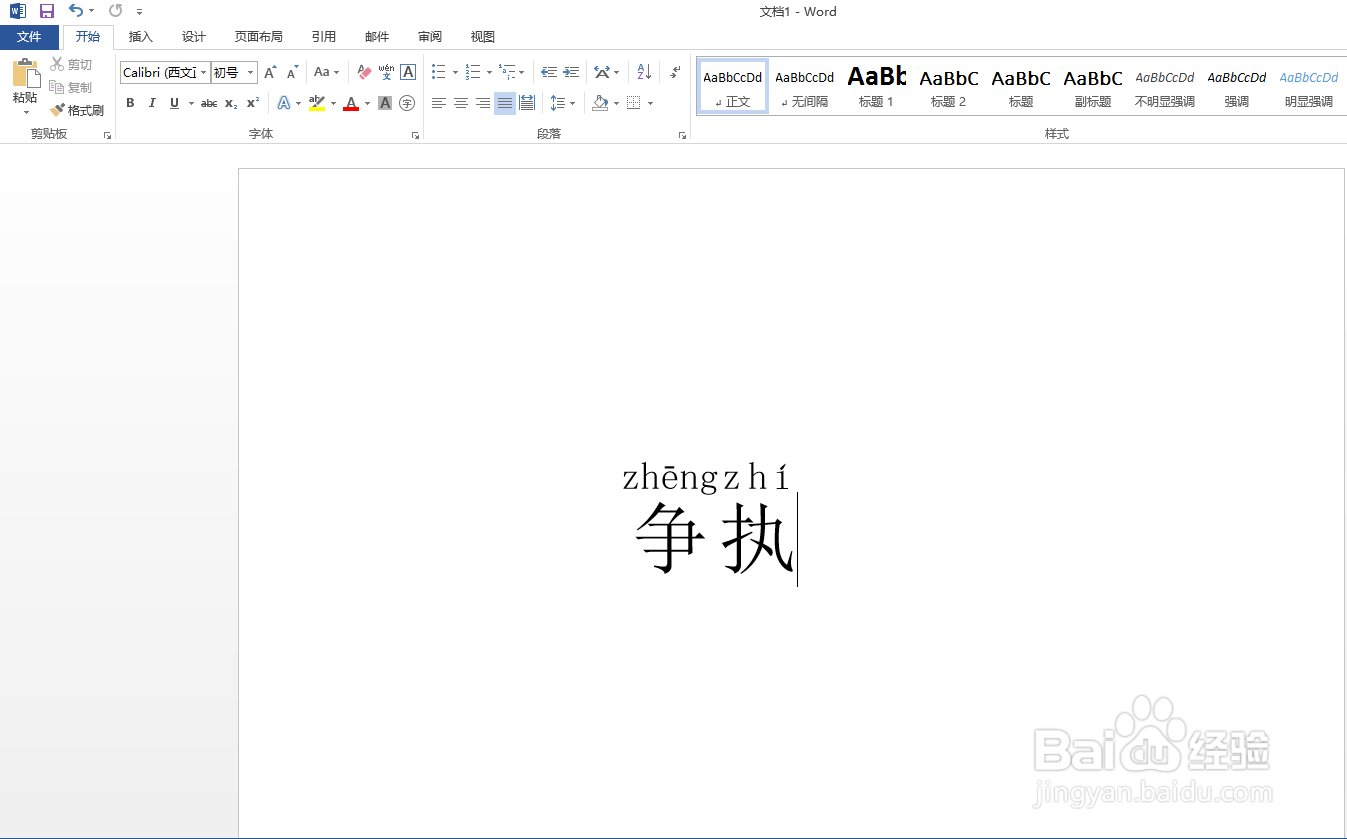Screen dimensions: 1347x839
Task: Switch to the 插入 (Insert) tab
Action: point(141,37)
